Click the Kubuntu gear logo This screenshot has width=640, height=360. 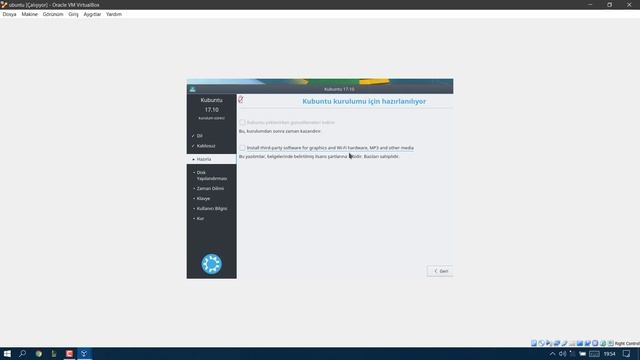pyautogui.click(x=211, y=264)
